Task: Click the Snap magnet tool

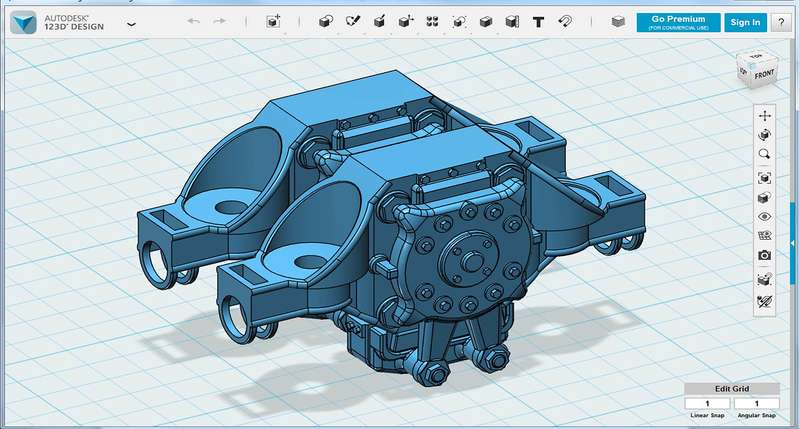Action: tap(565, 21)
